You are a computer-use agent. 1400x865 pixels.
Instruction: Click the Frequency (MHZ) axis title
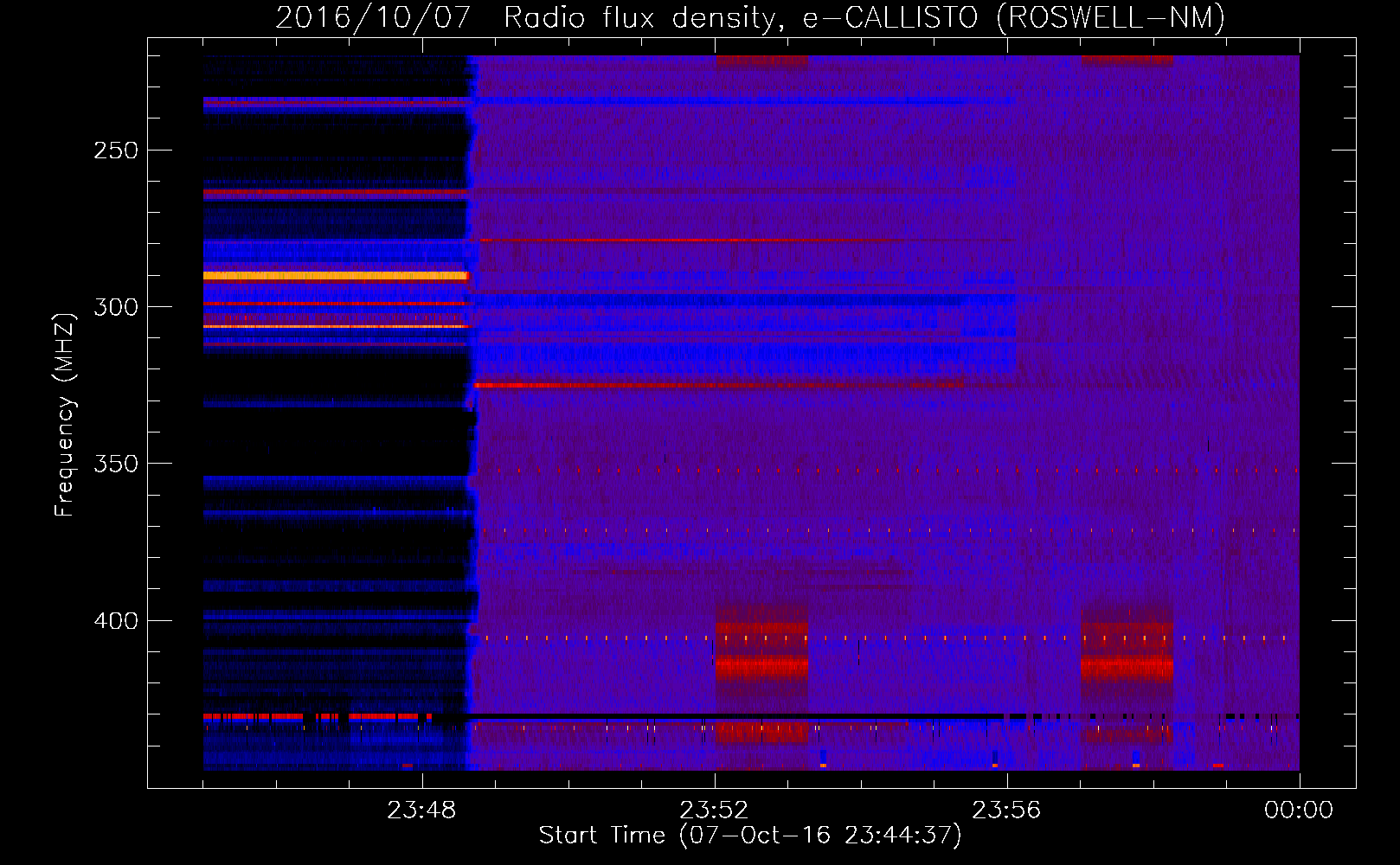pos(65,414)
